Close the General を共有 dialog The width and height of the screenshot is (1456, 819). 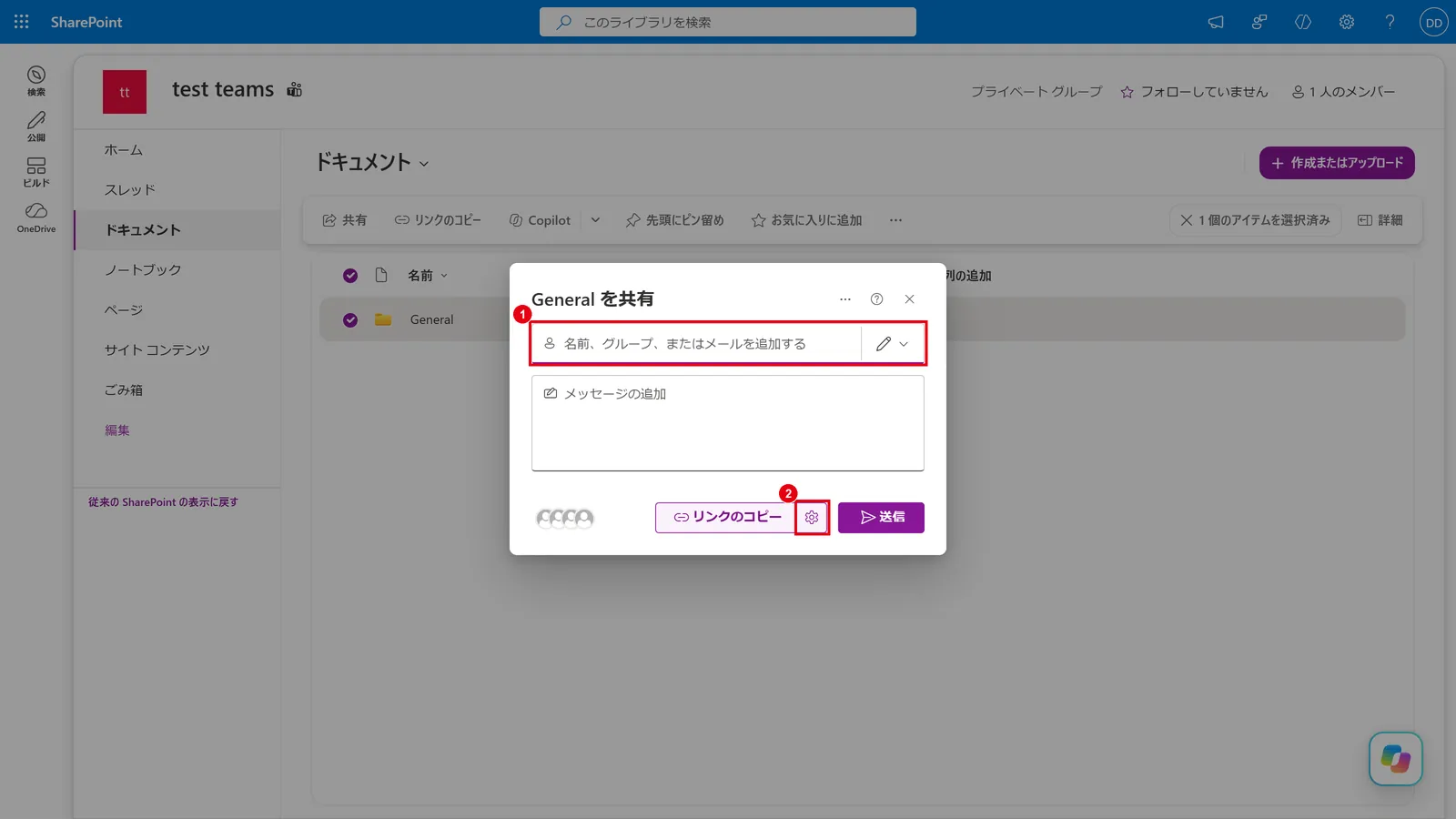pyautogui.click(x=909, y=299)
